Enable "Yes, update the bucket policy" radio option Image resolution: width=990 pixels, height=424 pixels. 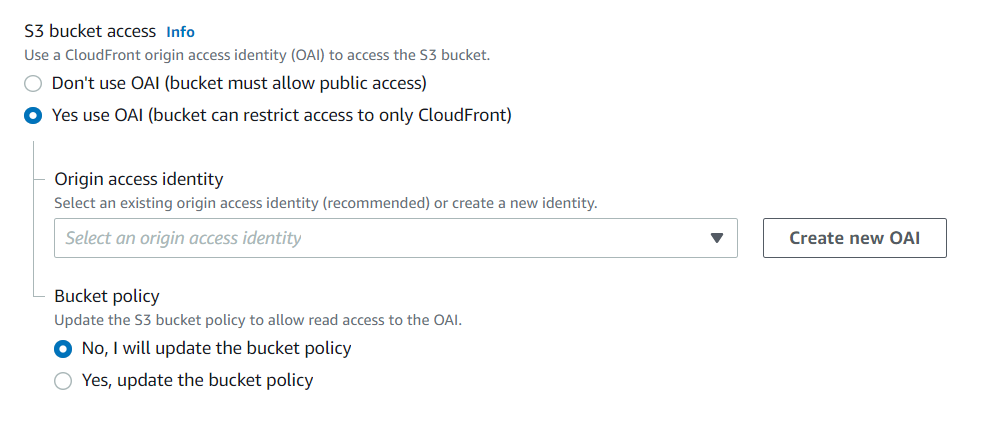(x=63, y=381)
